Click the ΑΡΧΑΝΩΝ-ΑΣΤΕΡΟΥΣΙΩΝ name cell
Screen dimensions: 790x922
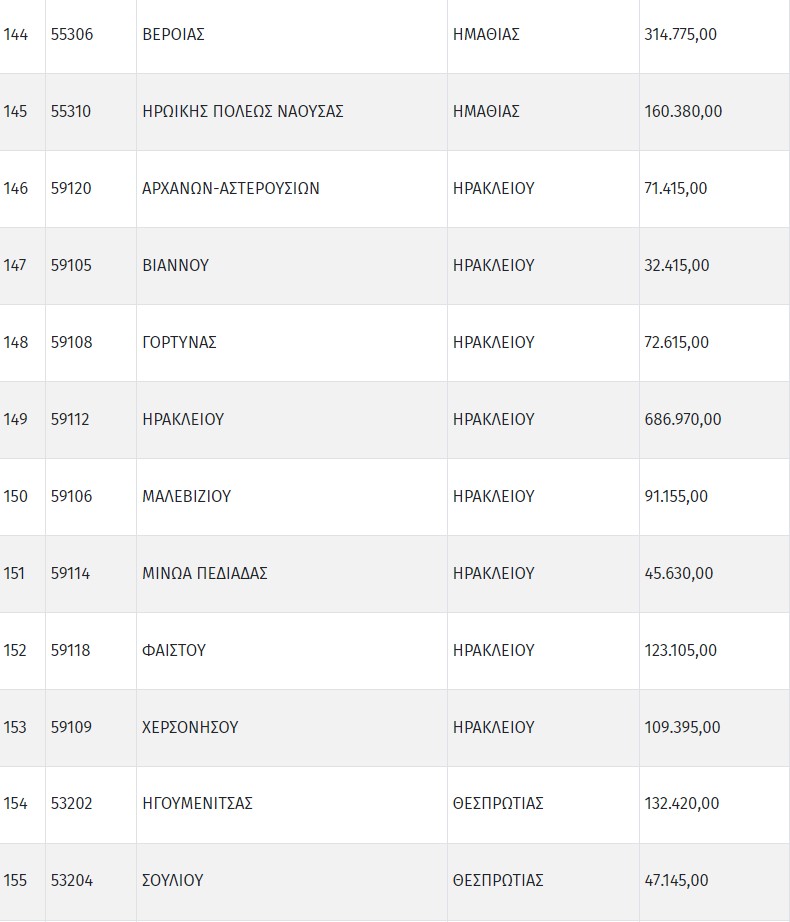tap(231, 189)
